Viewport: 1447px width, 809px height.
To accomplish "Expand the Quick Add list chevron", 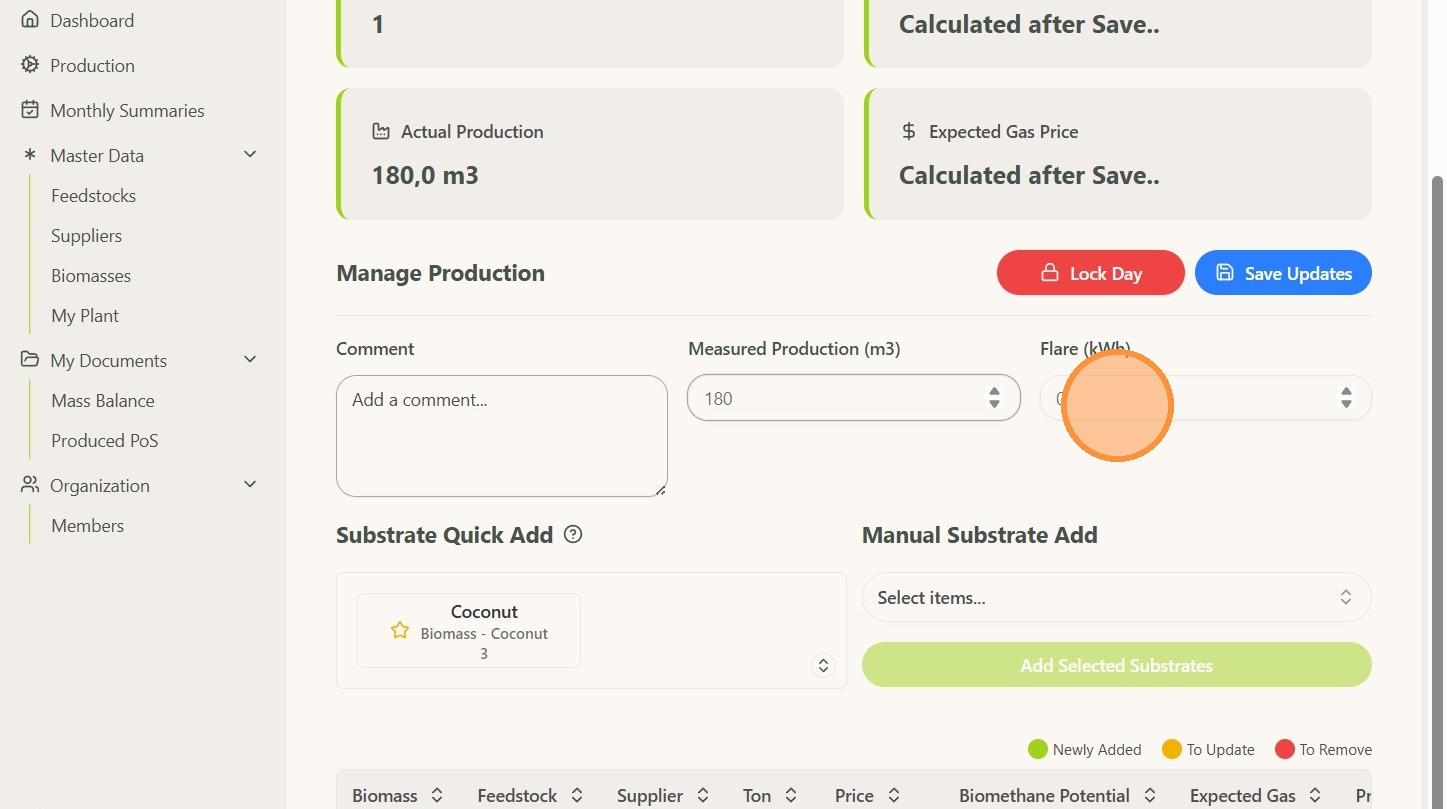I will click(x=823, y=665).
